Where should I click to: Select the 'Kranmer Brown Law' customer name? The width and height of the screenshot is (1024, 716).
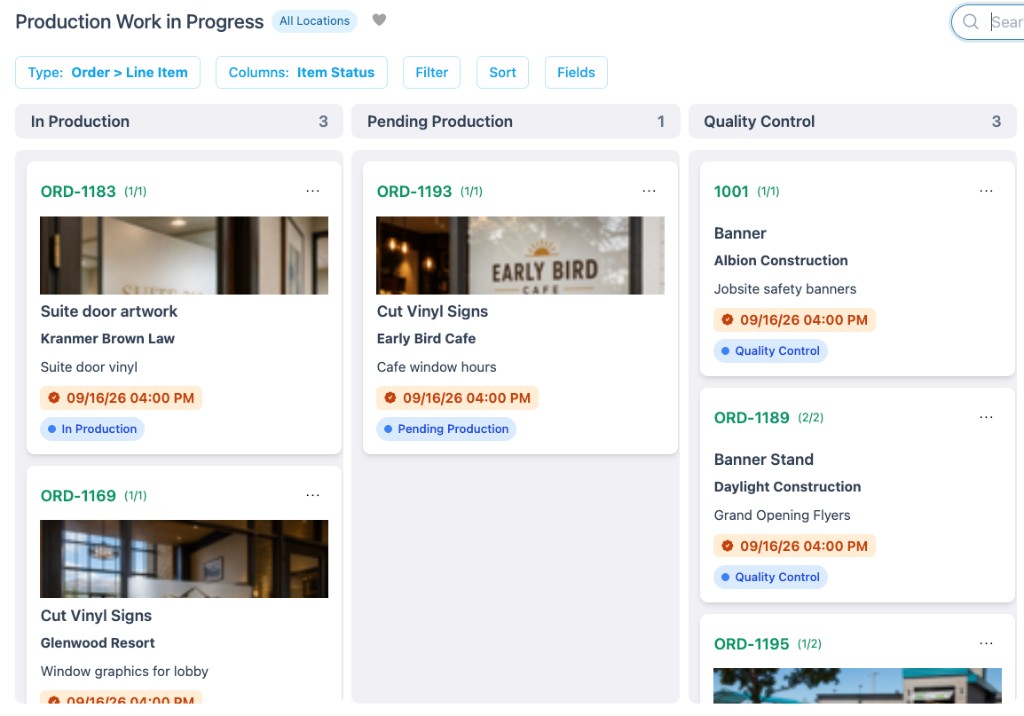pyautogui.click(x=108, y=338)
